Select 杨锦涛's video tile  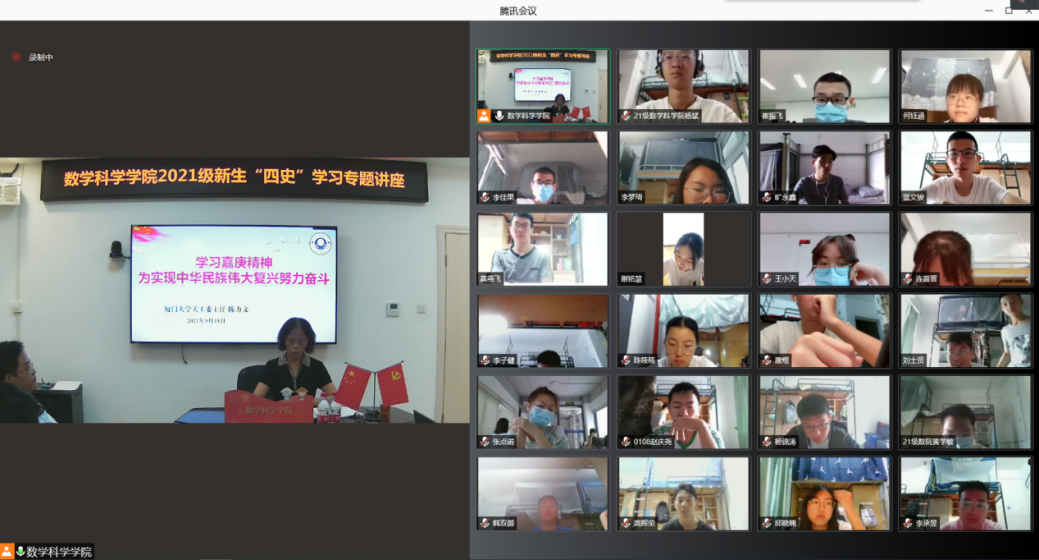[x=824, y=410]
